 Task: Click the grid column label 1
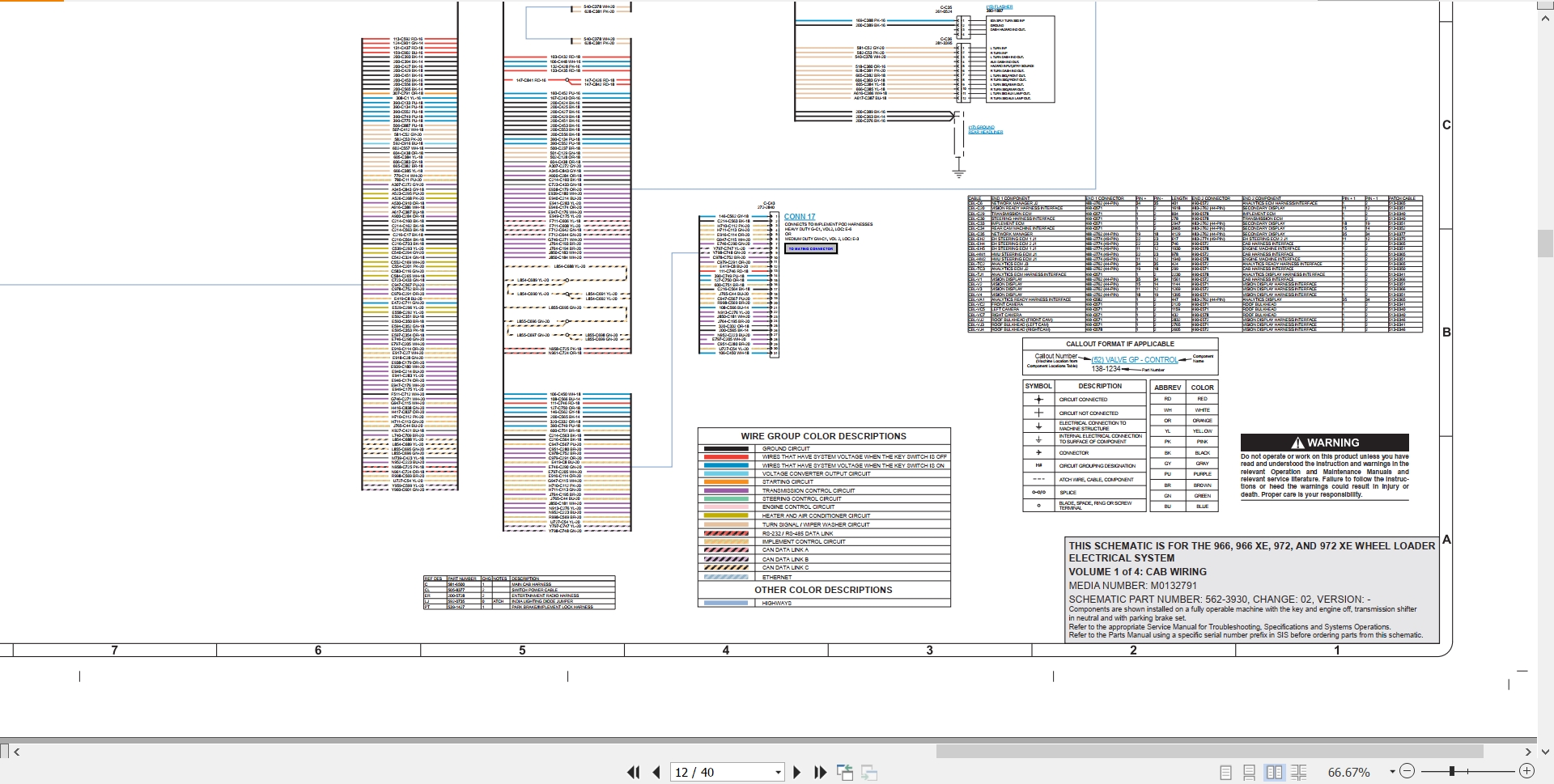pyautogui.click(x=1337, y=650)
